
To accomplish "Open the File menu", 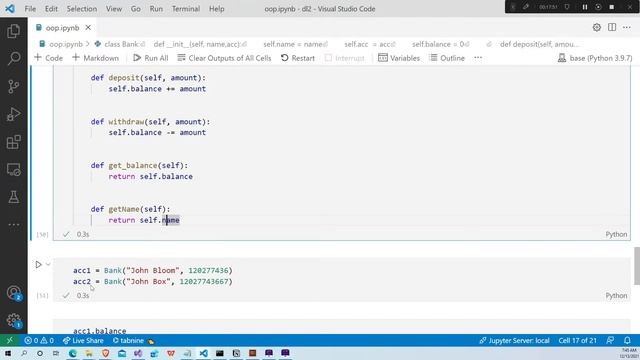I will point(30,9).
